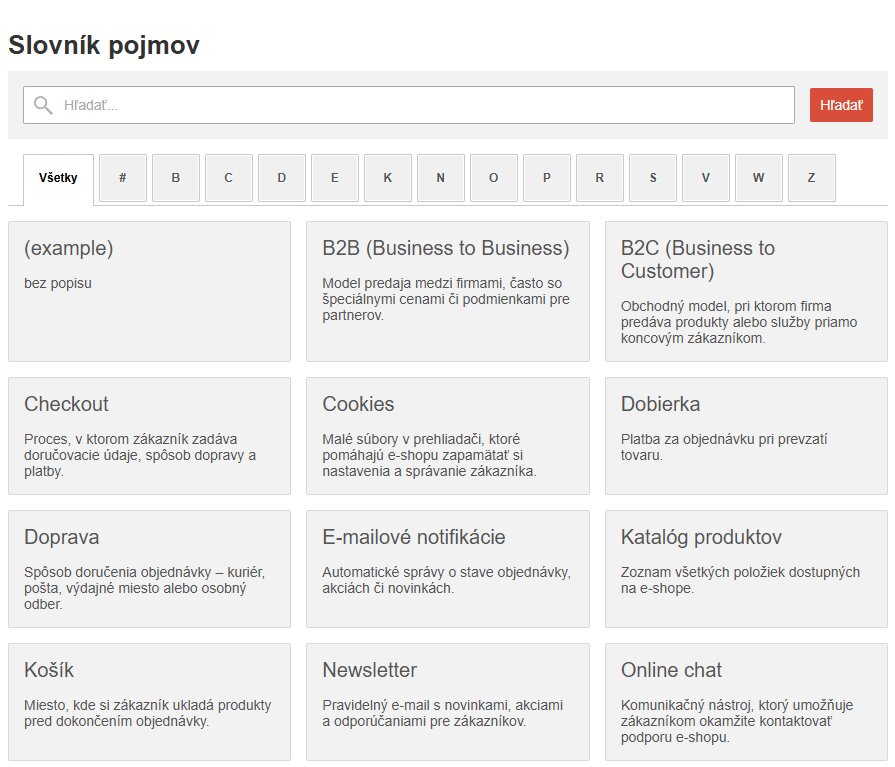Select the letter K tab
895x767 pixels.
tap(388, 178)
